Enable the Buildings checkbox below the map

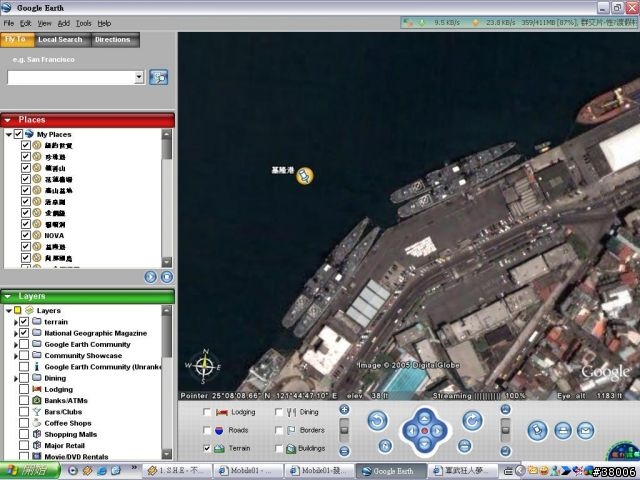pyautogui.click(x=279, y=449)
